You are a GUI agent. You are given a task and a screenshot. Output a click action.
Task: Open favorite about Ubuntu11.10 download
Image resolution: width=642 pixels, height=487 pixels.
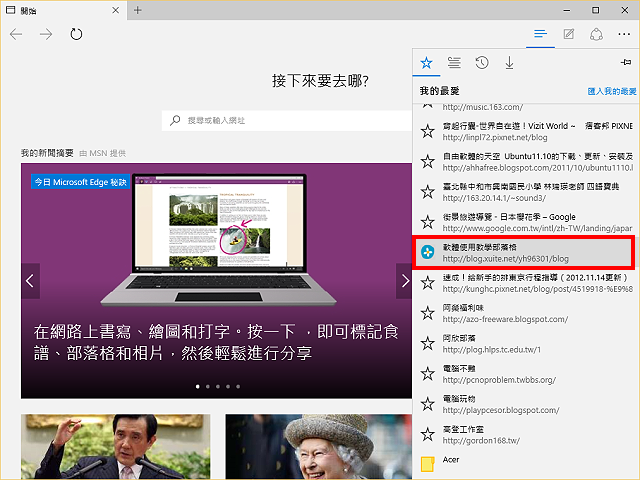coord(526,161)
